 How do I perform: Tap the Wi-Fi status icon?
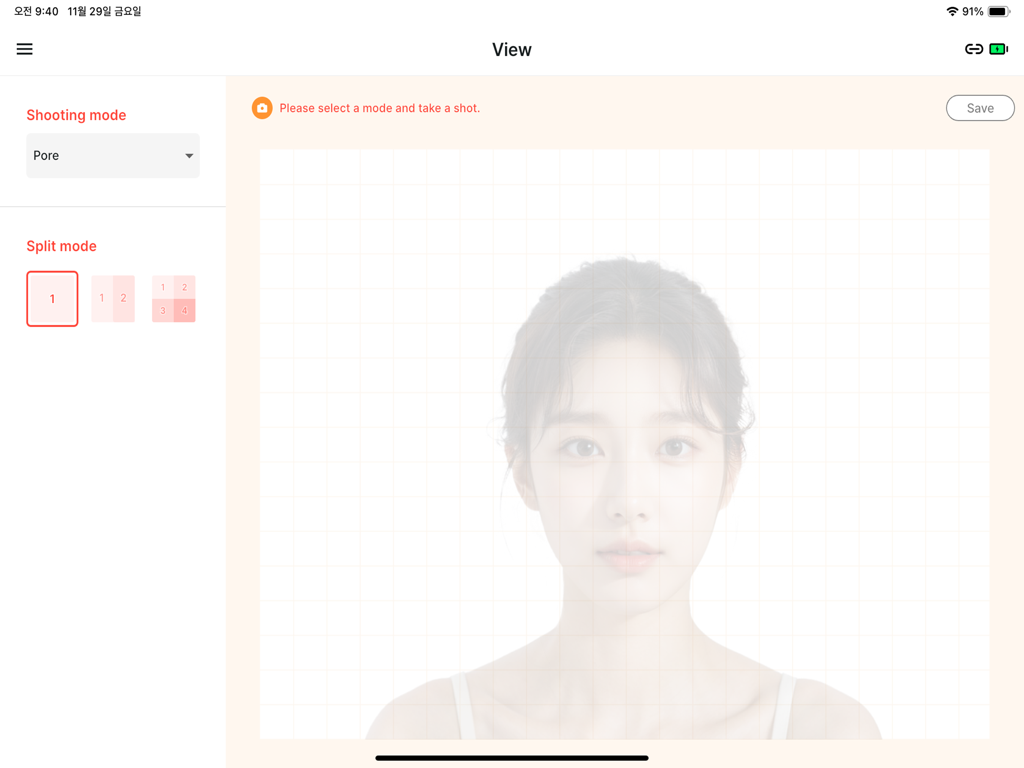pos(951,12)
